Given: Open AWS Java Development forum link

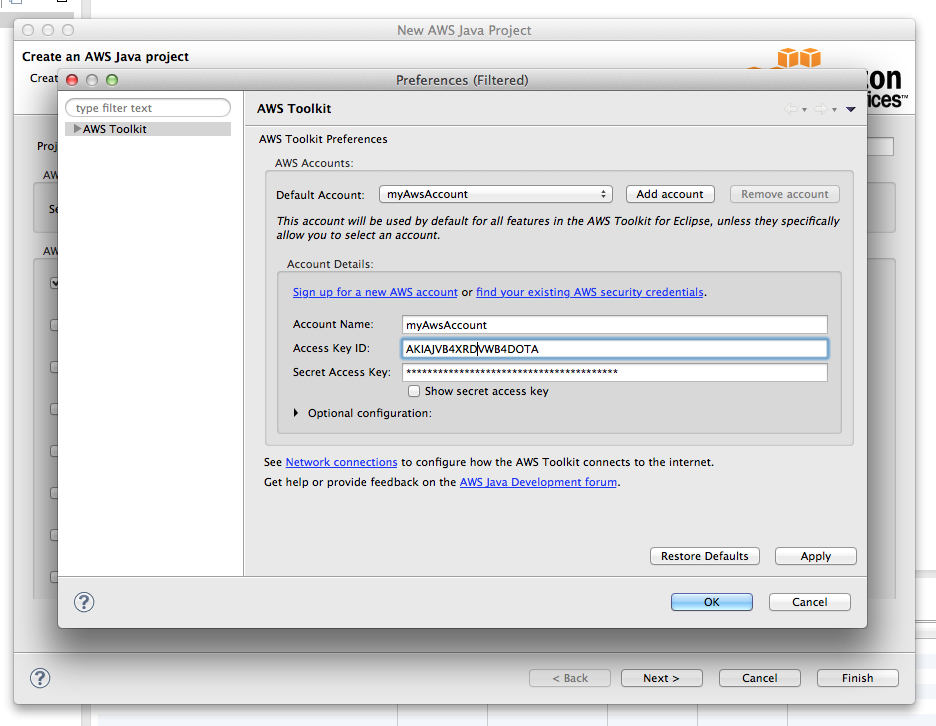Looking at the screenshot, I should (538, 482).
